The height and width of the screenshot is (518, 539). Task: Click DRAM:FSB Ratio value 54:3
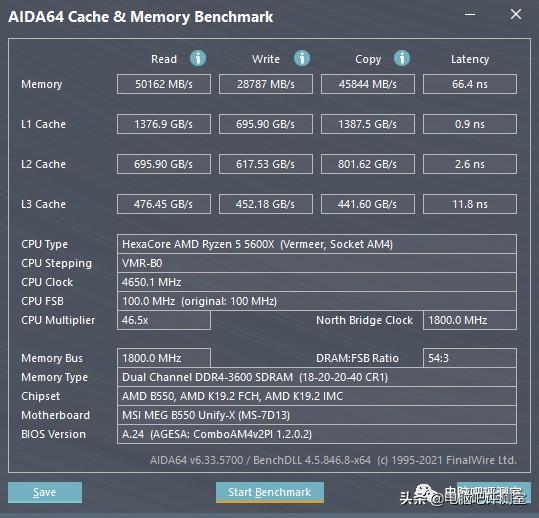coord(470,358)
